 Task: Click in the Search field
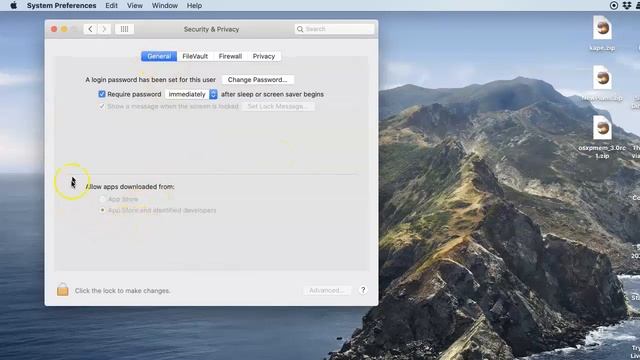pos(334,29)
